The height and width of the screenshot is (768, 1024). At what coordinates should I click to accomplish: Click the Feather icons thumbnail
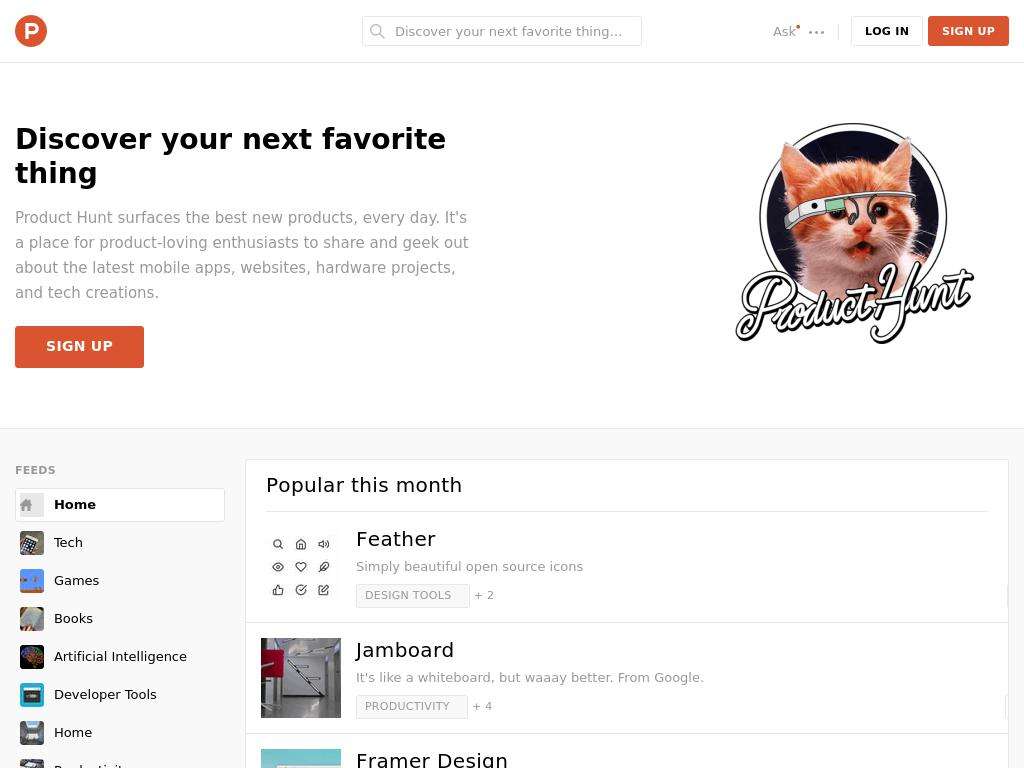tap(300, 567)
